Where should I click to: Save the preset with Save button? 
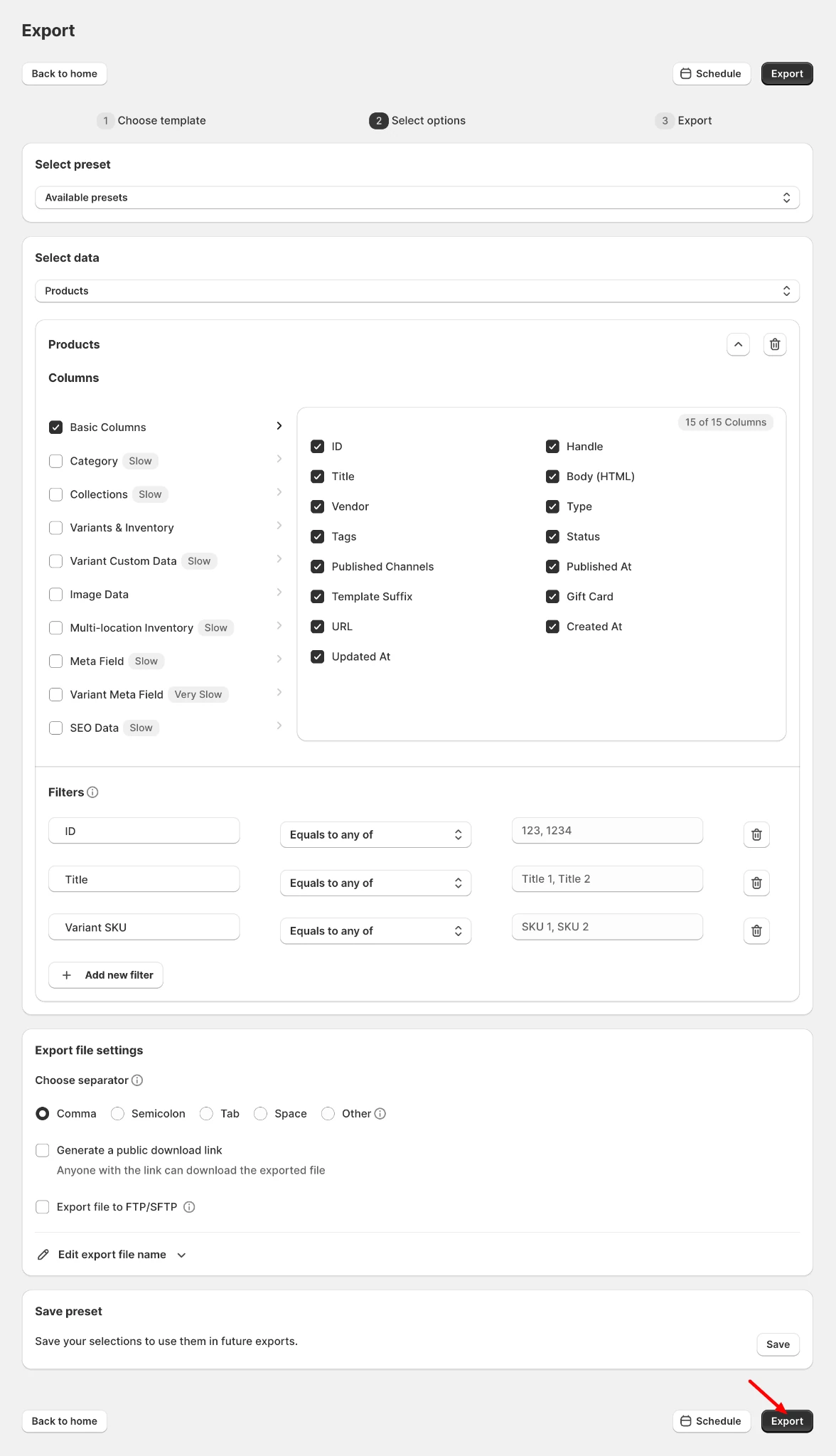tap(778, 1344)
